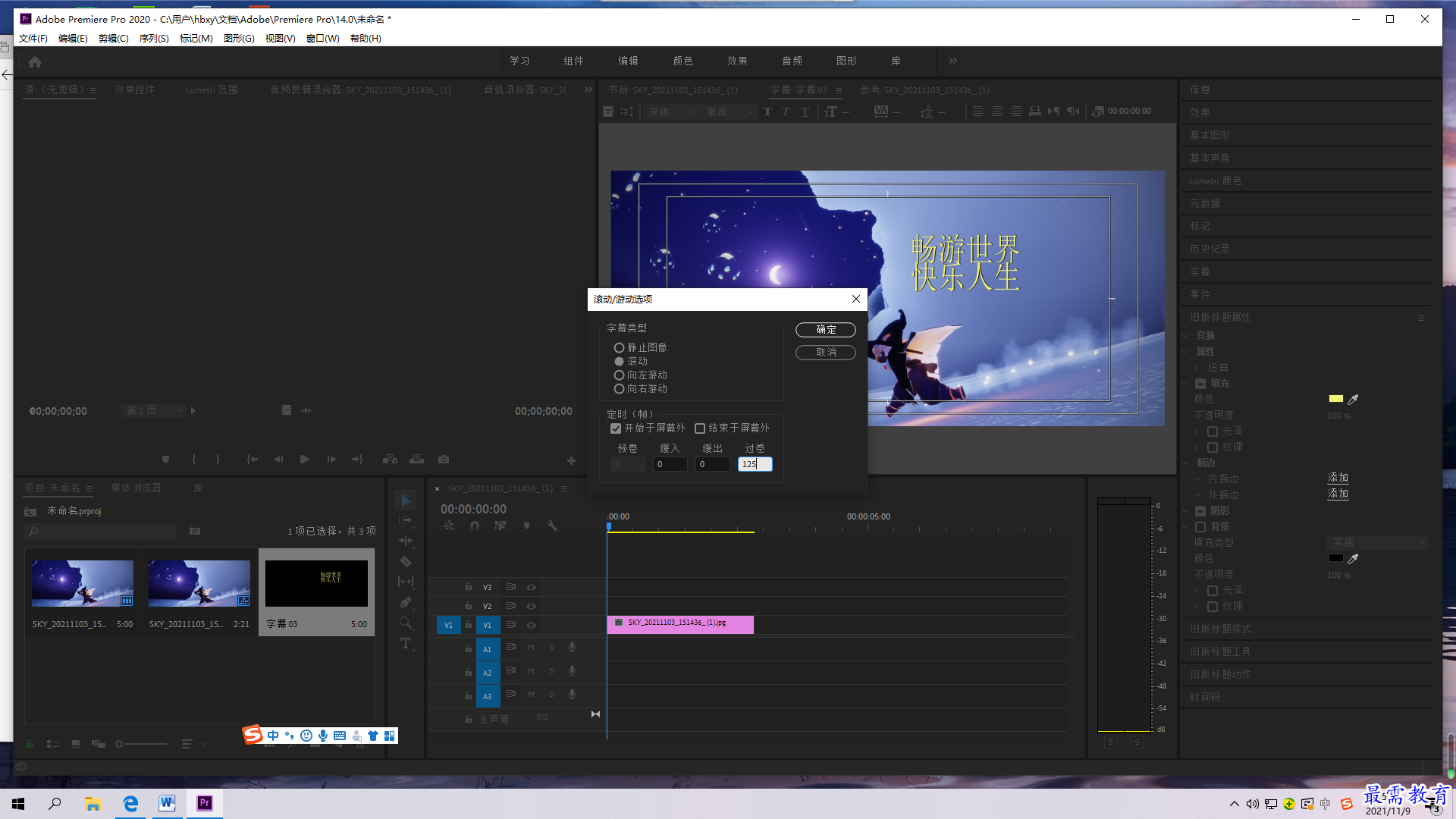Select 静止图像 radio button

coord(619,348)
